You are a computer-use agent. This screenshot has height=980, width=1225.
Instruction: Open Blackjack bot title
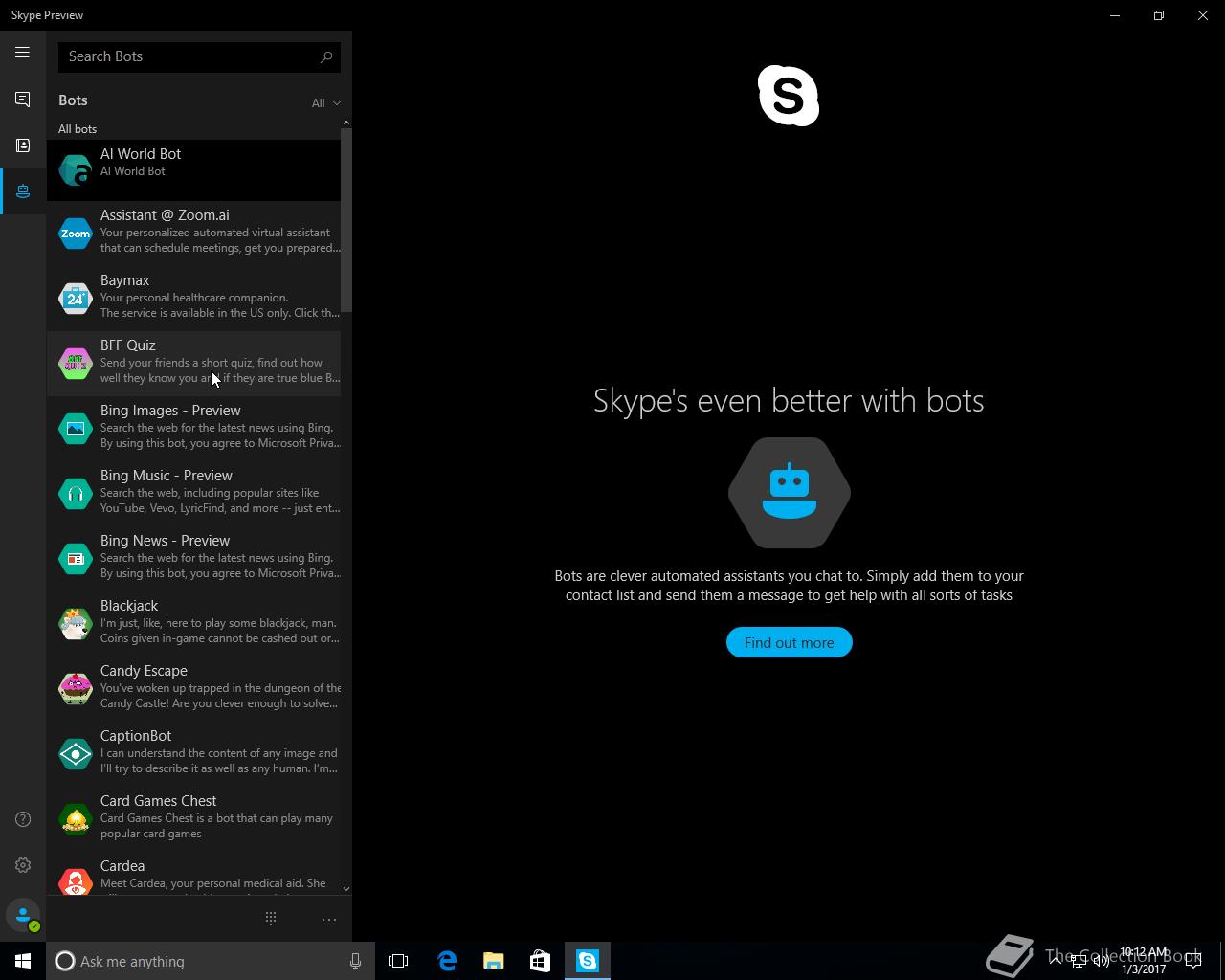[x=129, y=606]
